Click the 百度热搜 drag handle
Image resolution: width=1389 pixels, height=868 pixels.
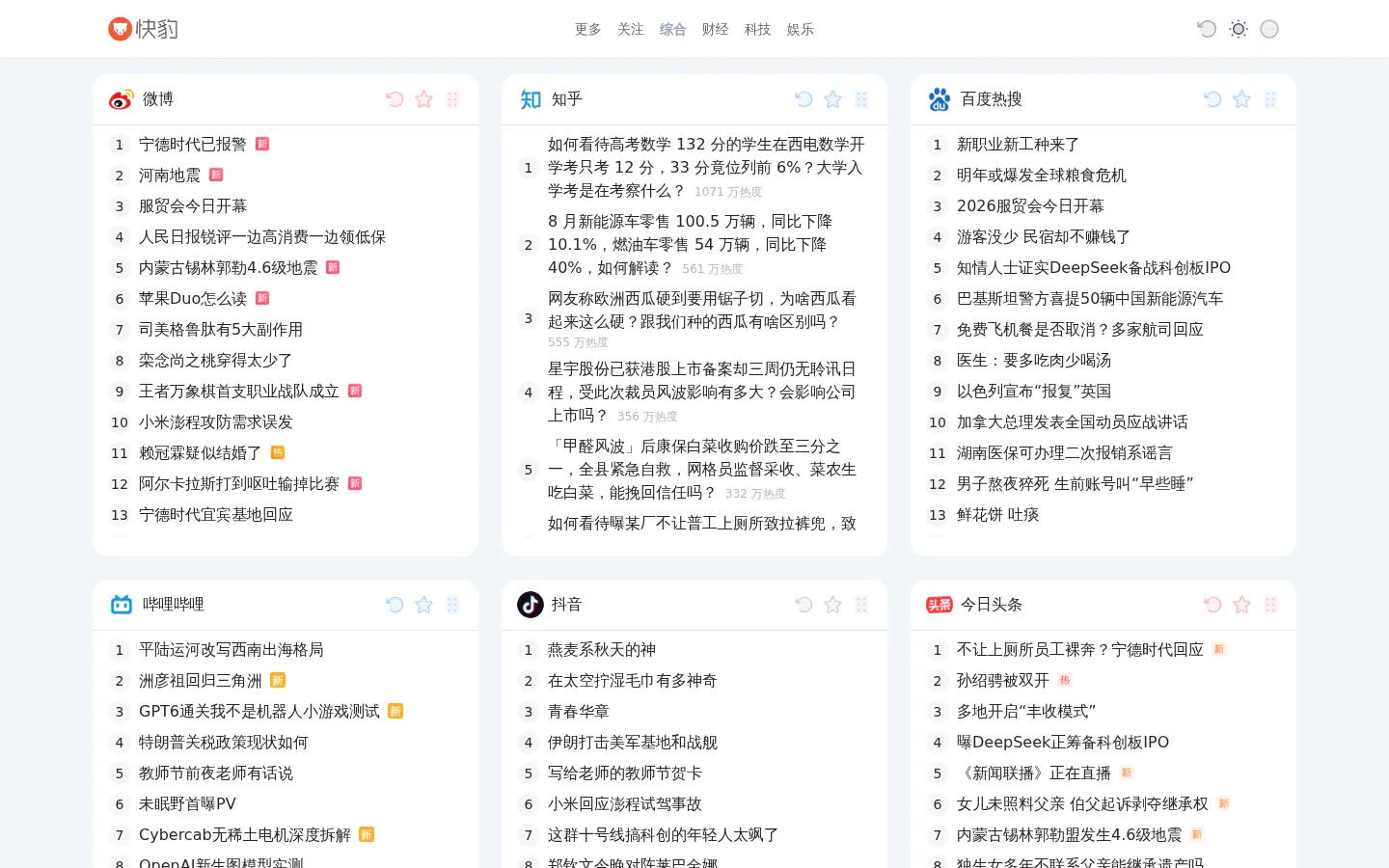tap(1270, 99)
